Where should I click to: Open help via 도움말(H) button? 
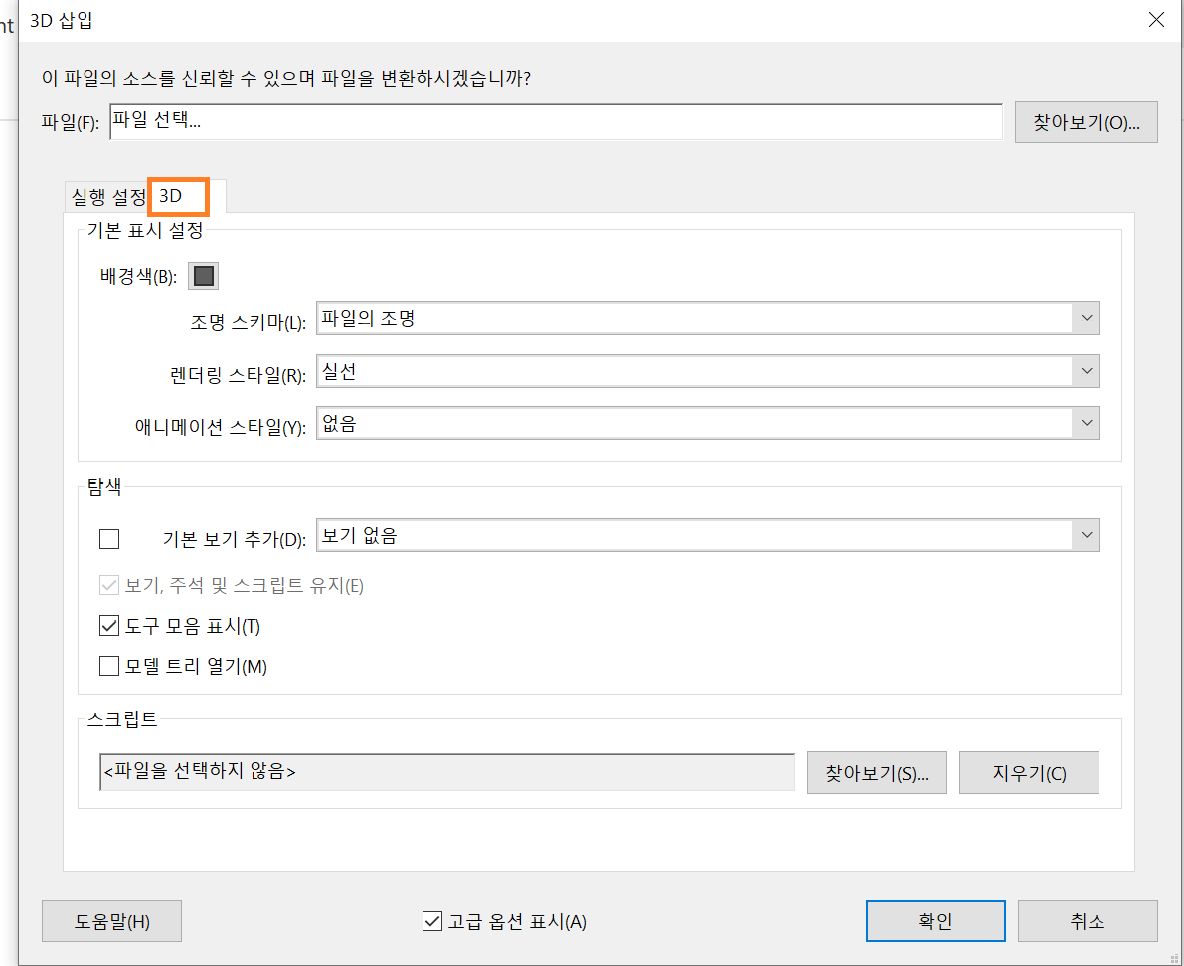pos(111,921)
